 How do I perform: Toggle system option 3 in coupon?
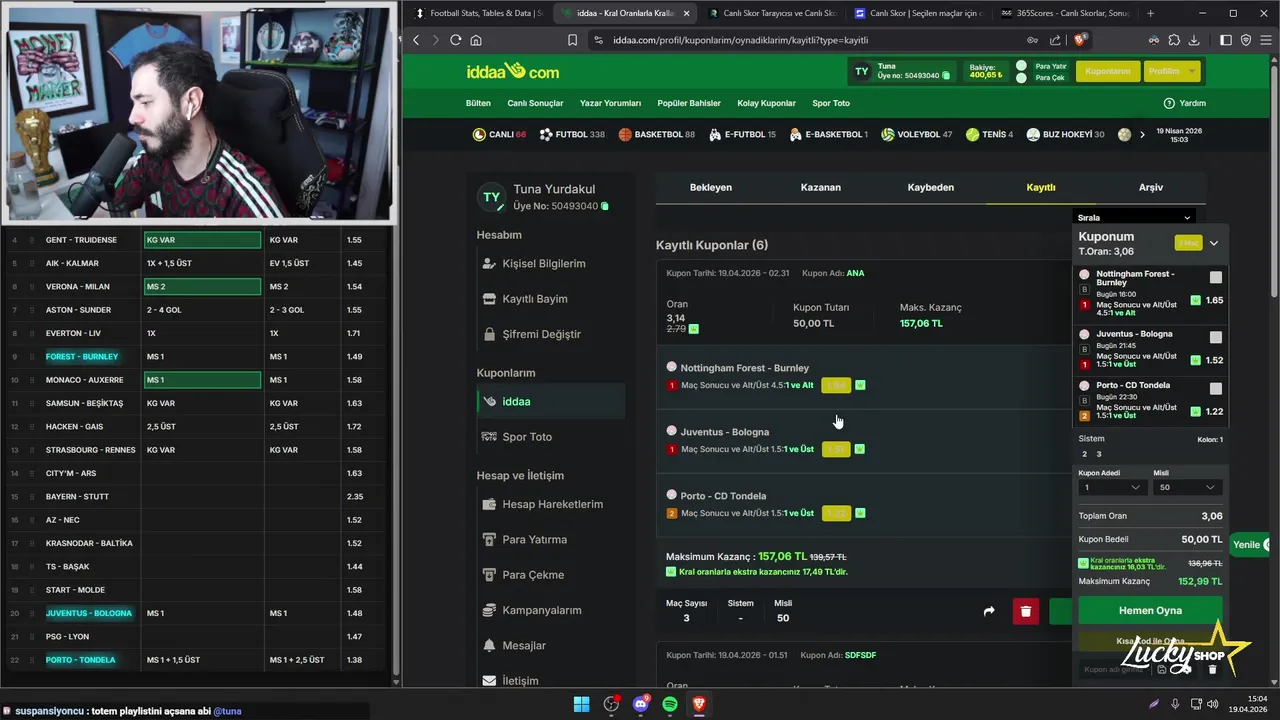pos(1099,454)
